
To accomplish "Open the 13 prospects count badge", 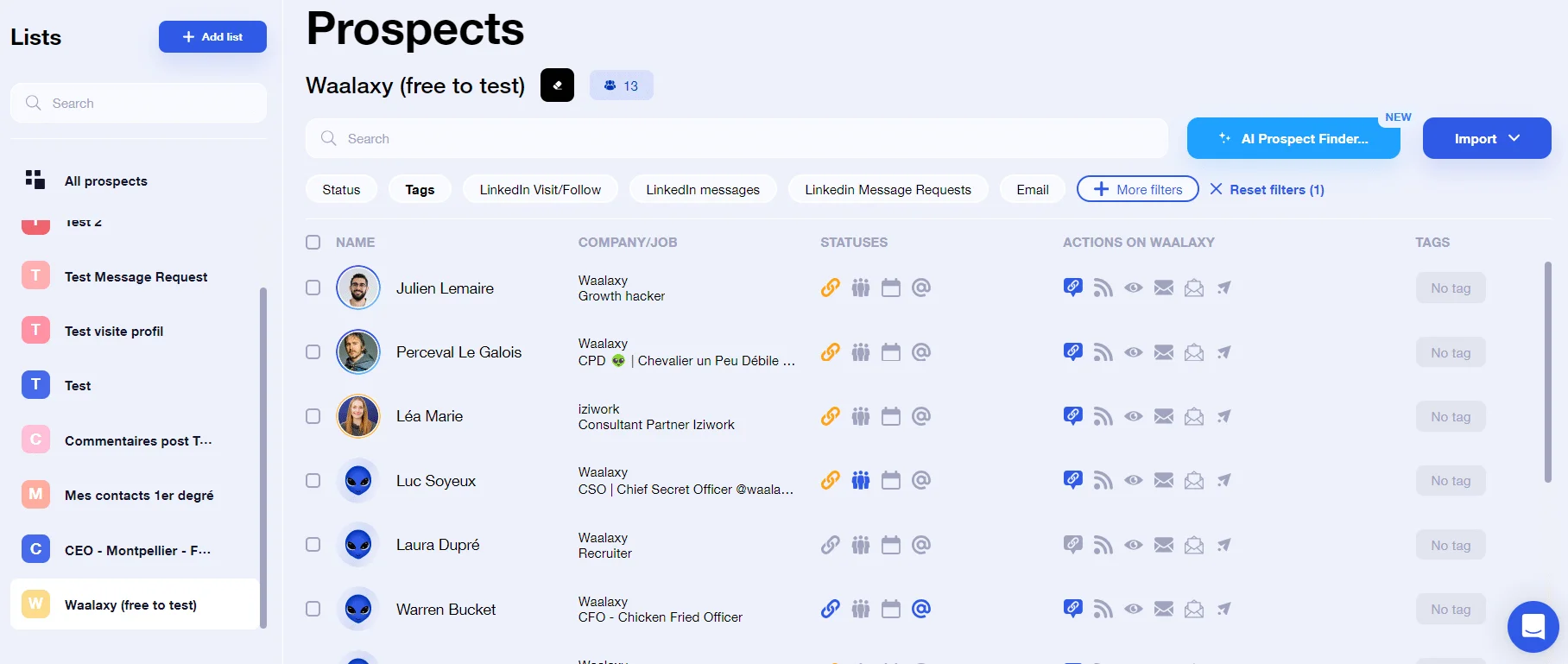I will pyautogui.click(x=622, y=85).
